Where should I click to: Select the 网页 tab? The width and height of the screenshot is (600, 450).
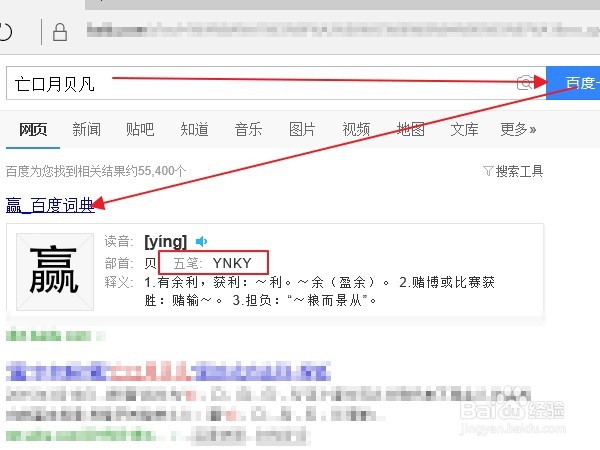pos(33,129)
